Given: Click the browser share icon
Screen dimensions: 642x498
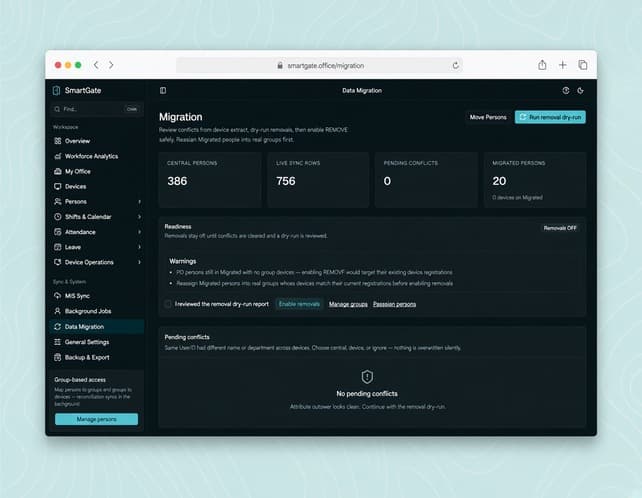Looking at the screenshot, I should click(x=542, y=65).
